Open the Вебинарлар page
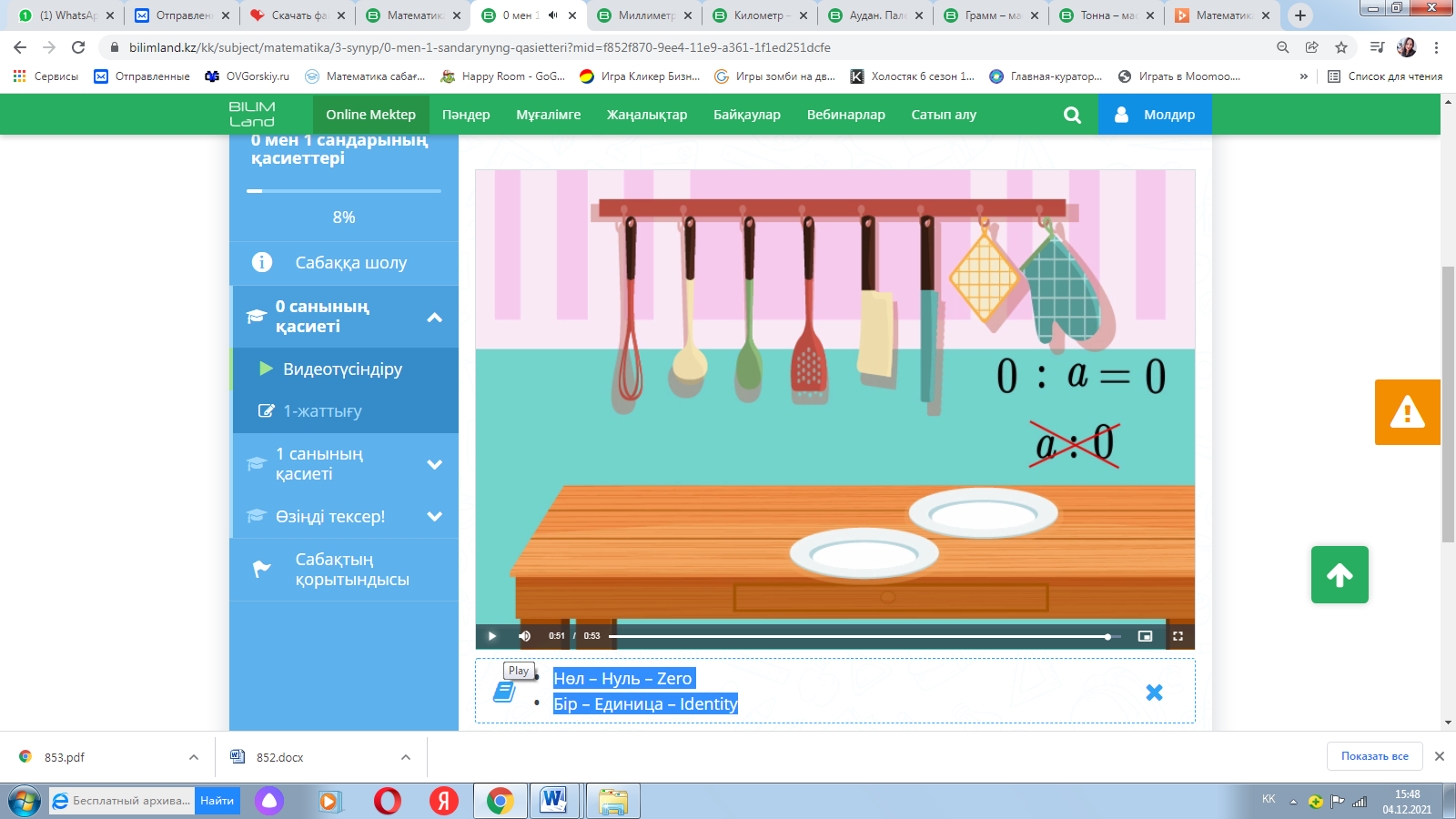1456x819 pixels. [x=846, y=115]
